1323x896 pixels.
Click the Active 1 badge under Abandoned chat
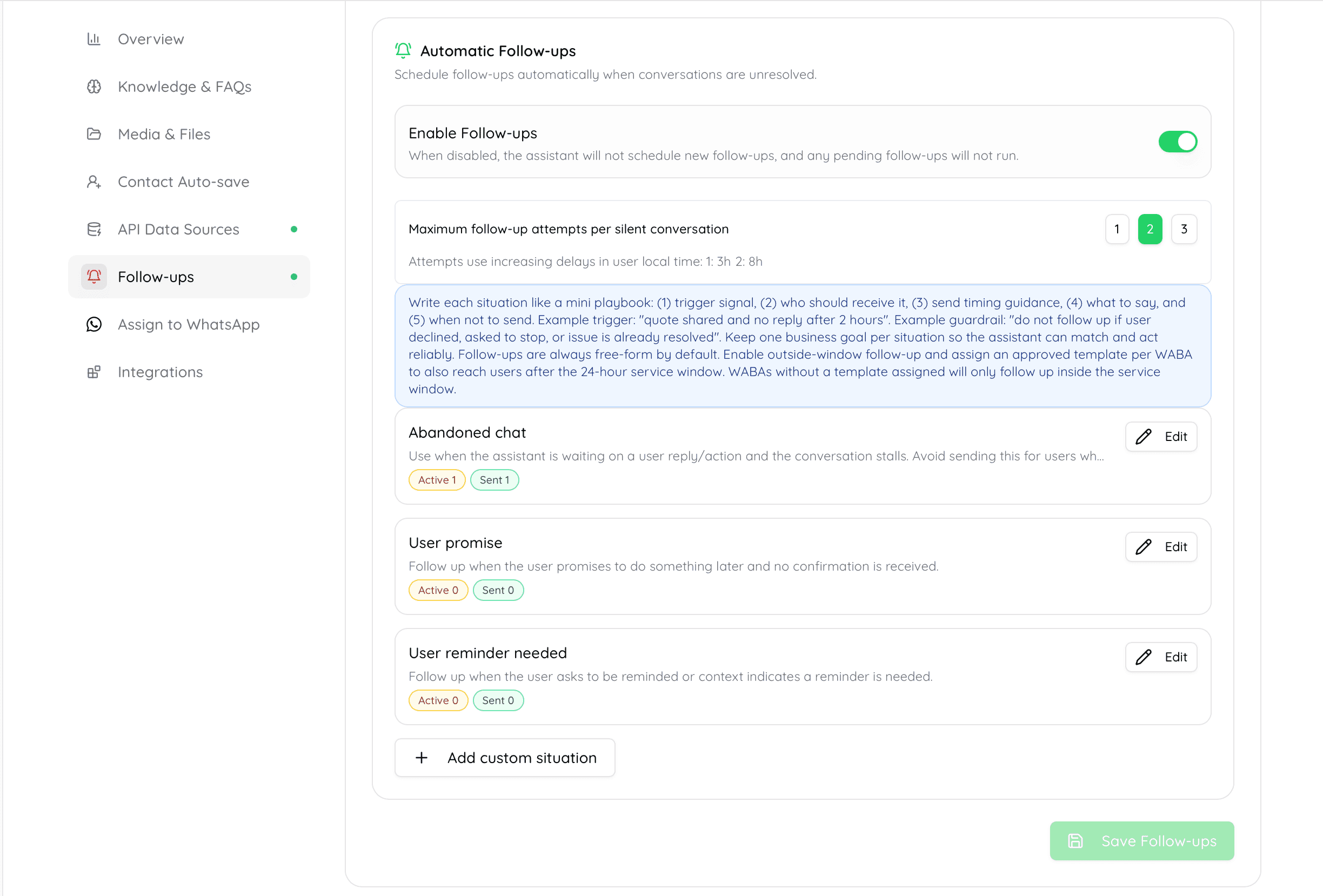[x=437, y=480]
